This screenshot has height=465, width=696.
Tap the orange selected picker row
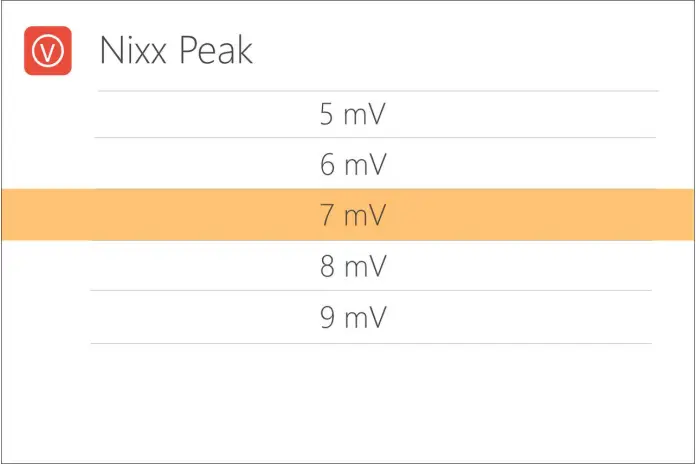click(x=352, y=215)
